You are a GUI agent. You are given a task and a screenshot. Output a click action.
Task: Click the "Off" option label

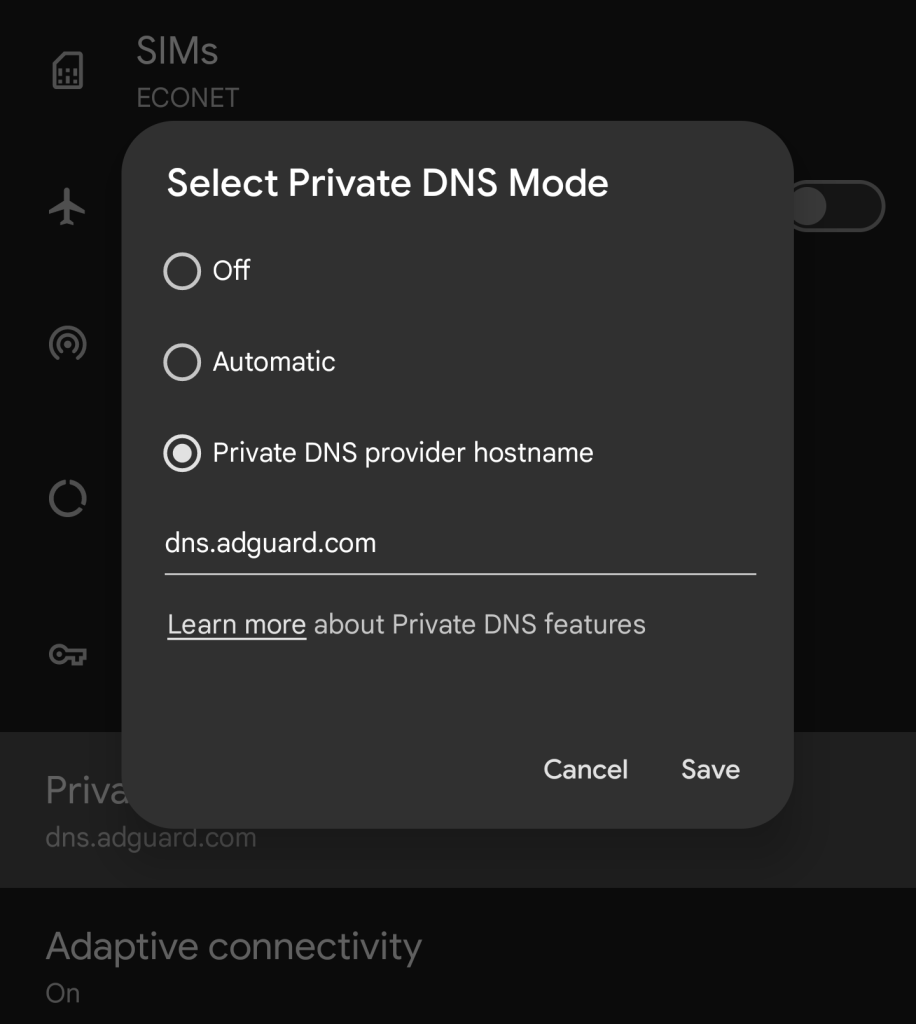pos(232,271)
